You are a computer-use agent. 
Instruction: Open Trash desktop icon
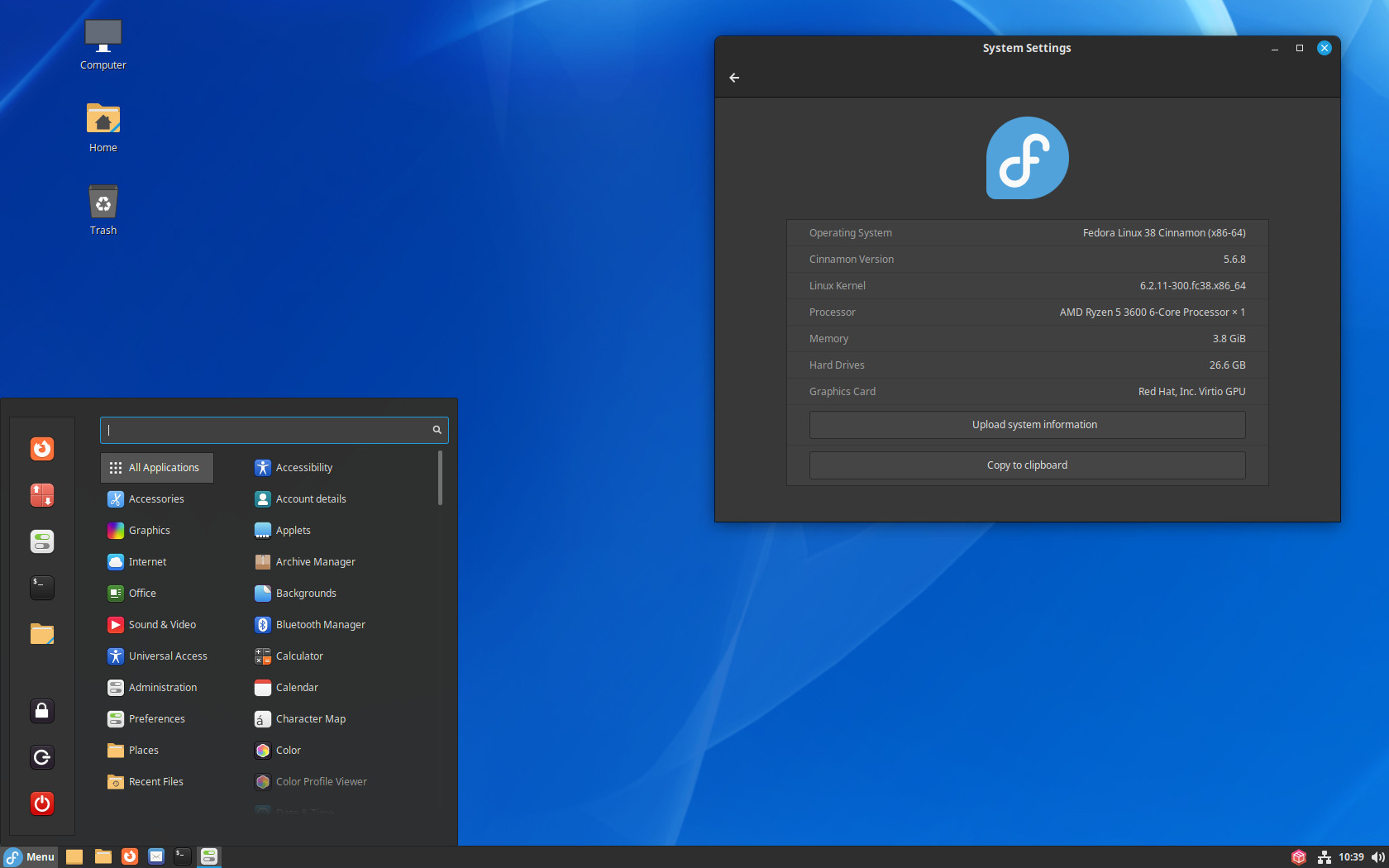click(x=103, y=211)
